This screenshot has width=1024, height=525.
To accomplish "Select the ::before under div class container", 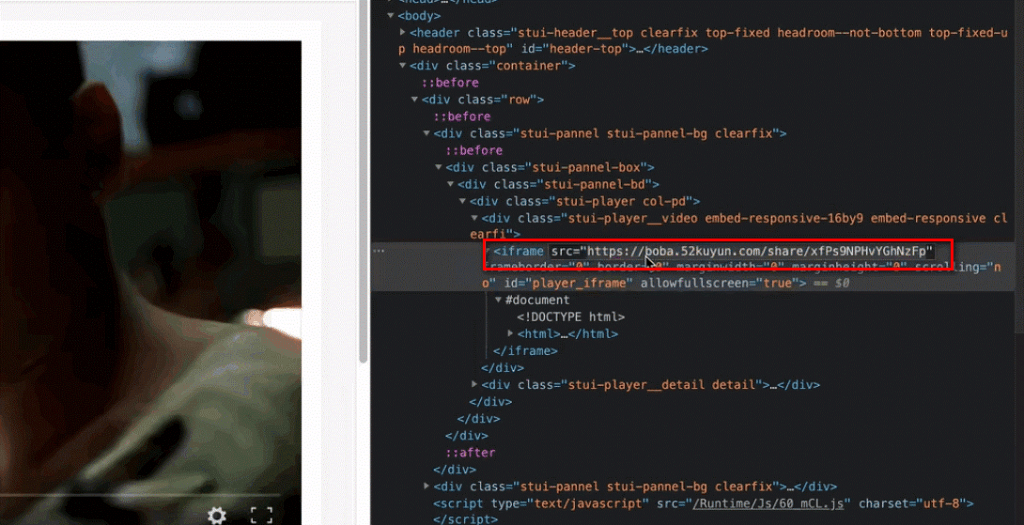I will point(450,82).
